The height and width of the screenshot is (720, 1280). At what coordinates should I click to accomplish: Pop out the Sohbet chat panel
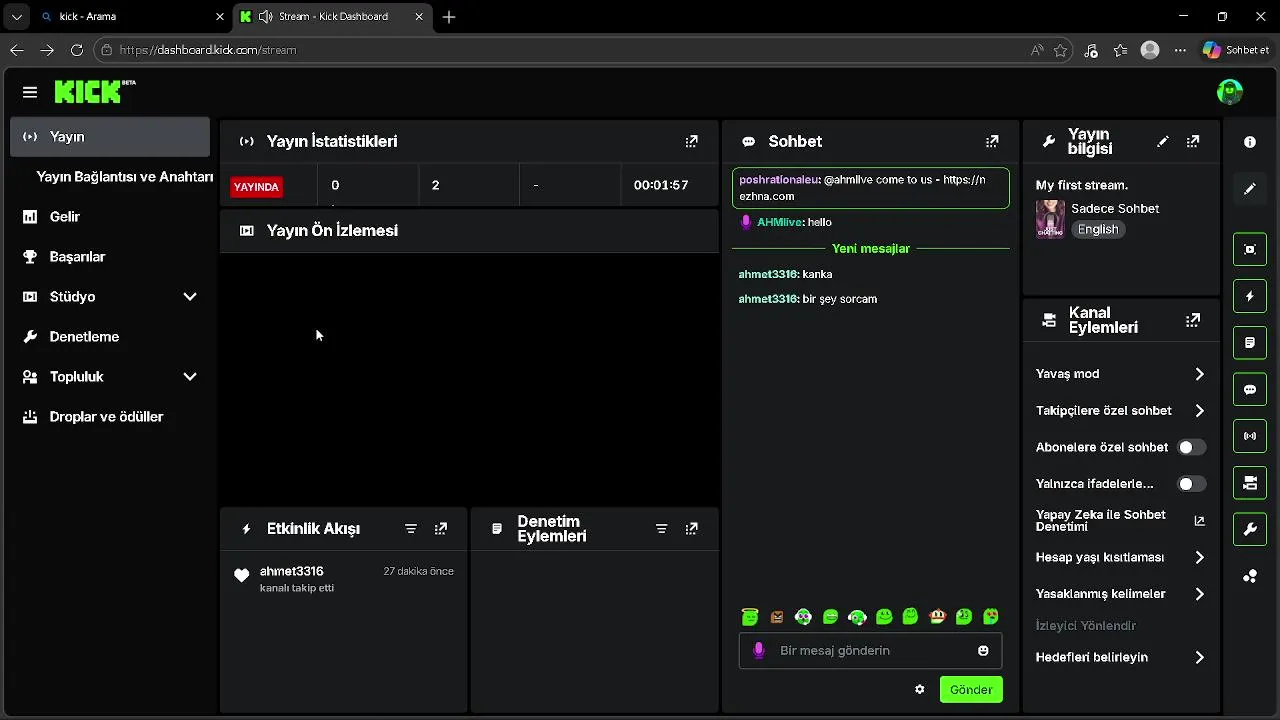point(992,141)
